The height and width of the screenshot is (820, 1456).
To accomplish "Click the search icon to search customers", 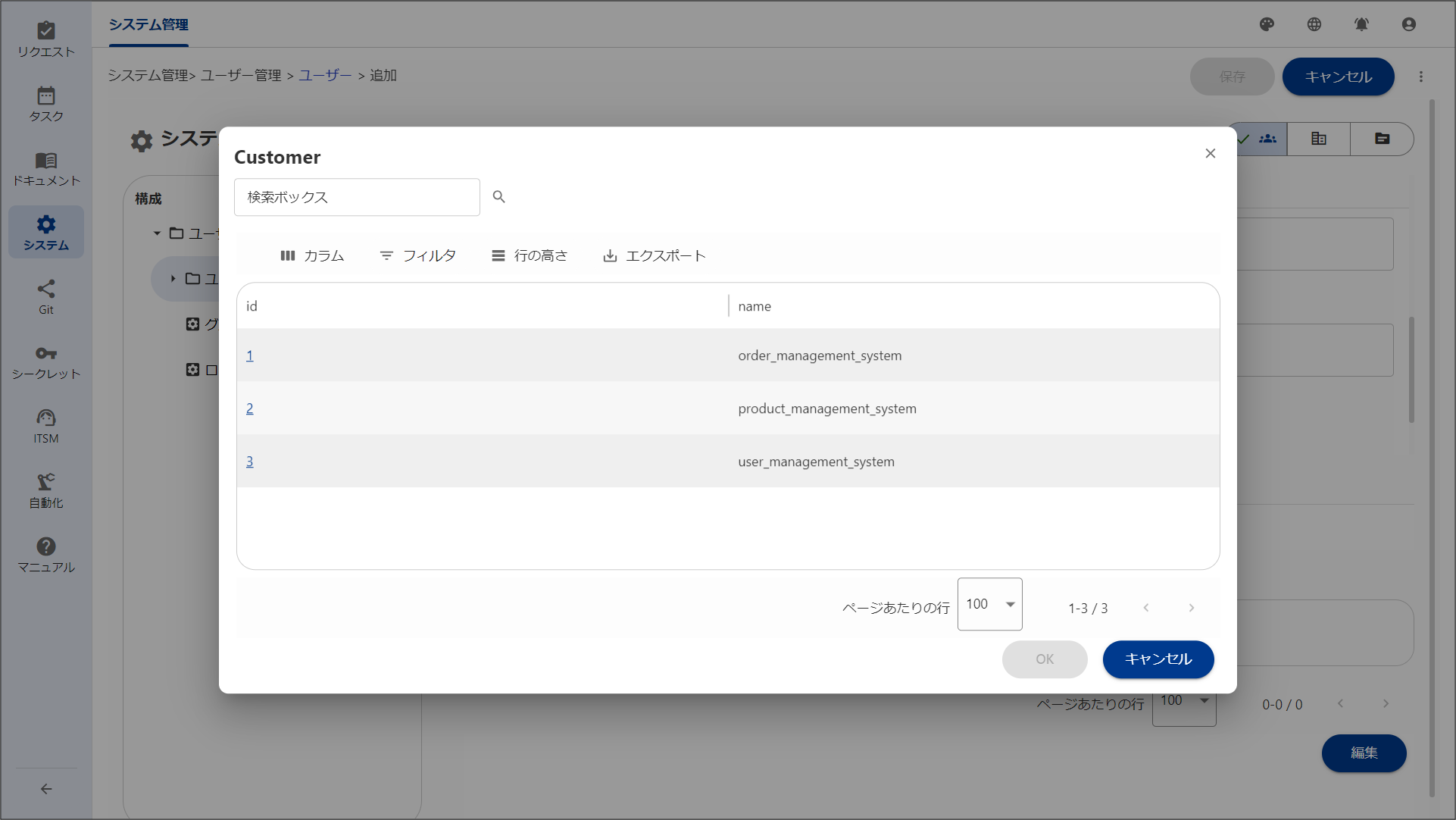I will (499, 197).
